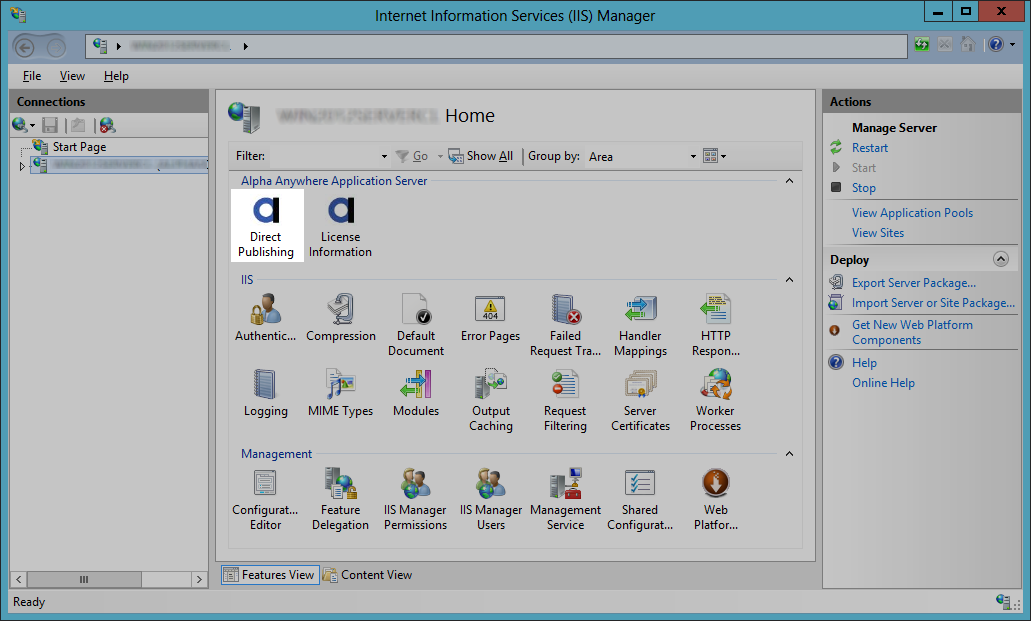
Task: Click the Go filter button
Action: 412,156
